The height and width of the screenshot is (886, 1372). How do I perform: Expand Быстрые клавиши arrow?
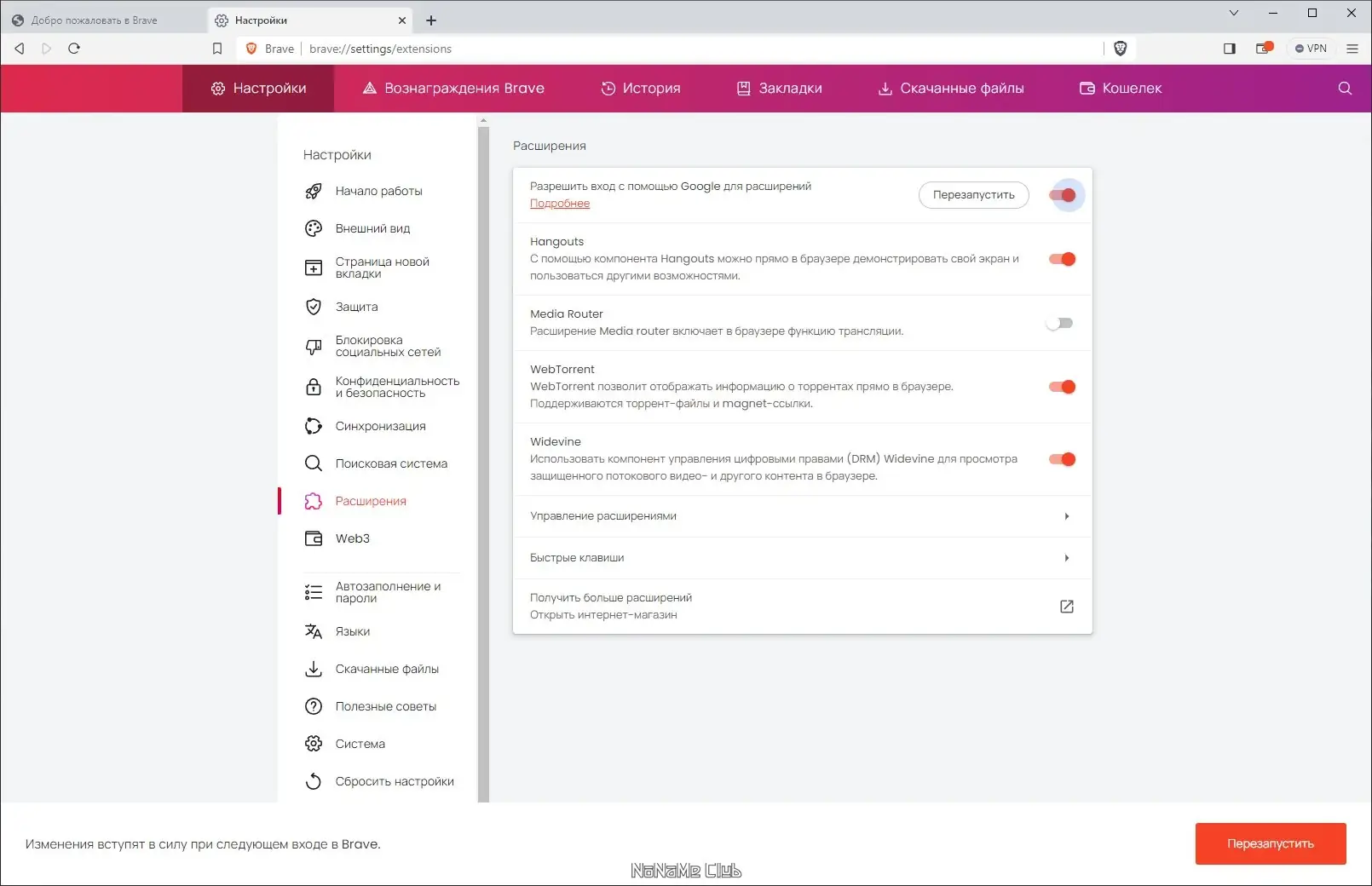[1066, 558]
